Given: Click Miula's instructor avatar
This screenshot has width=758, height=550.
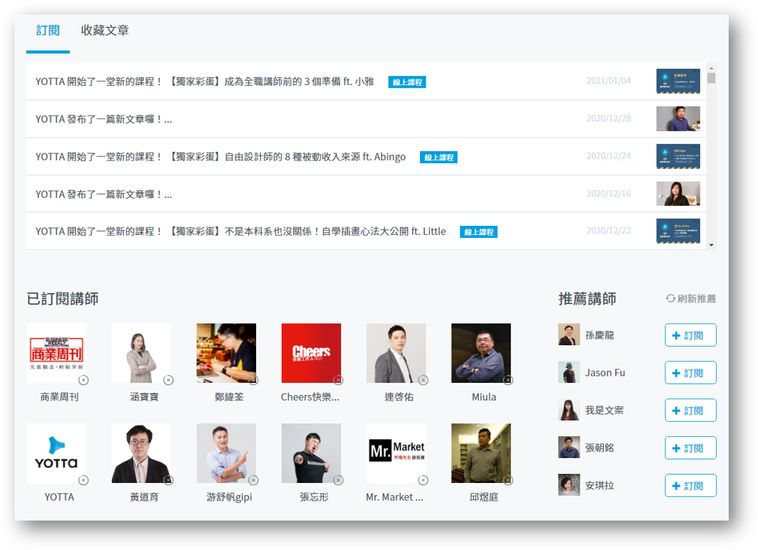Looking at the screenshot, I should 481,353.
